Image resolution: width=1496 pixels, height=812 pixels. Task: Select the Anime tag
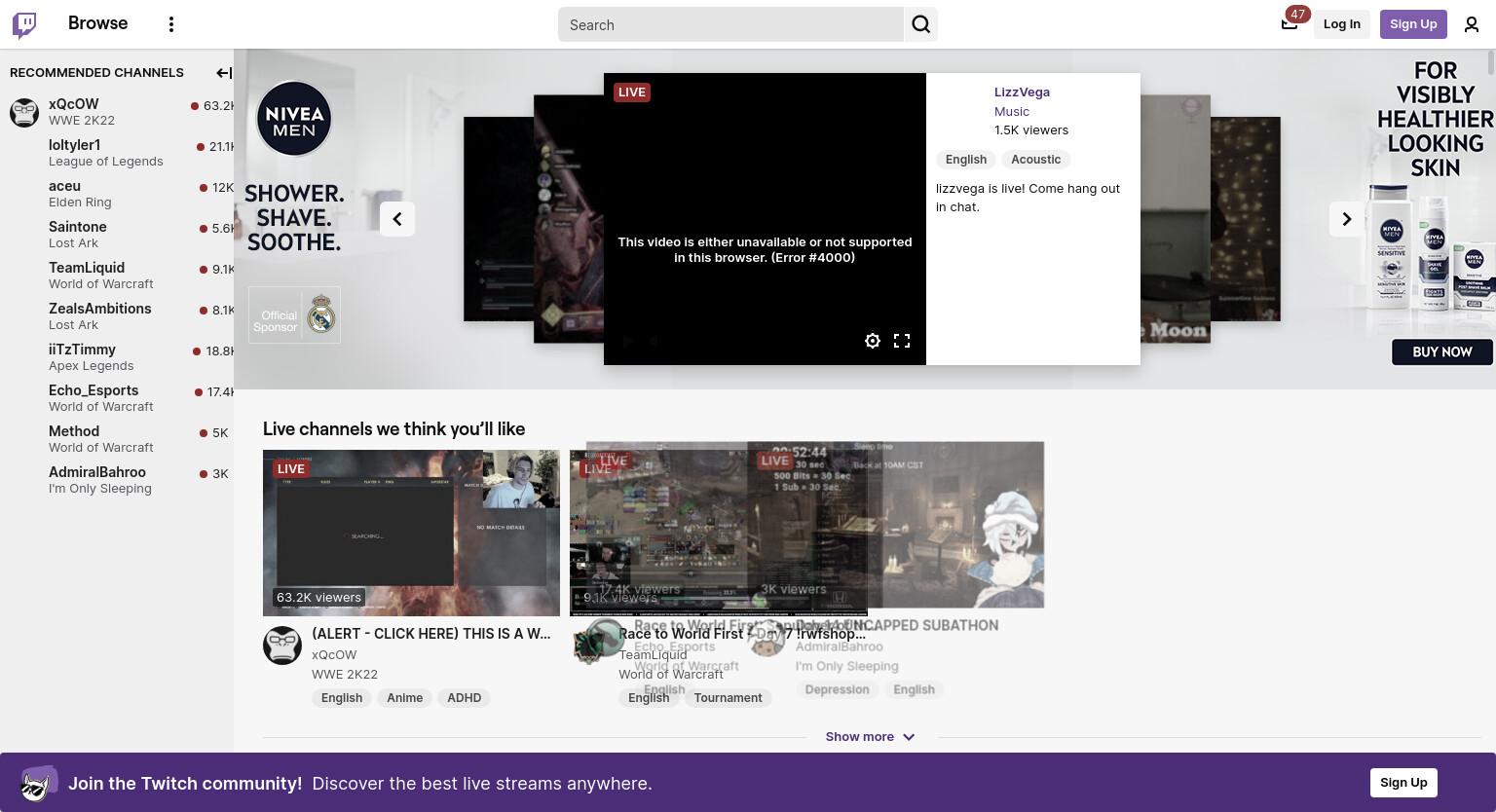pos(404,698)
